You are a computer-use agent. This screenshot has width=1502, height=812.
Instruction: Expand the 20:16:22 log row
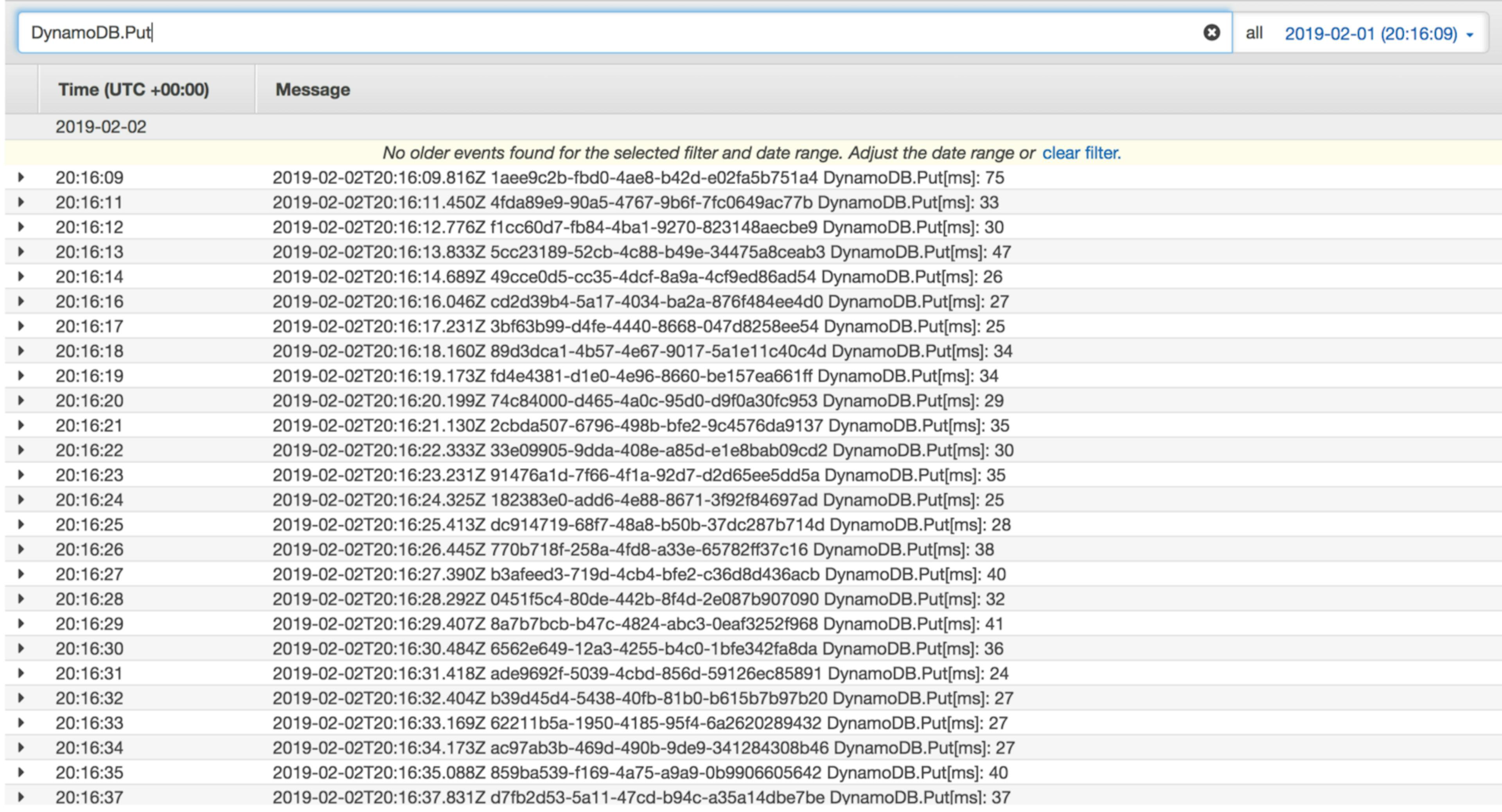pyautogui.click(x=21, y=450)
